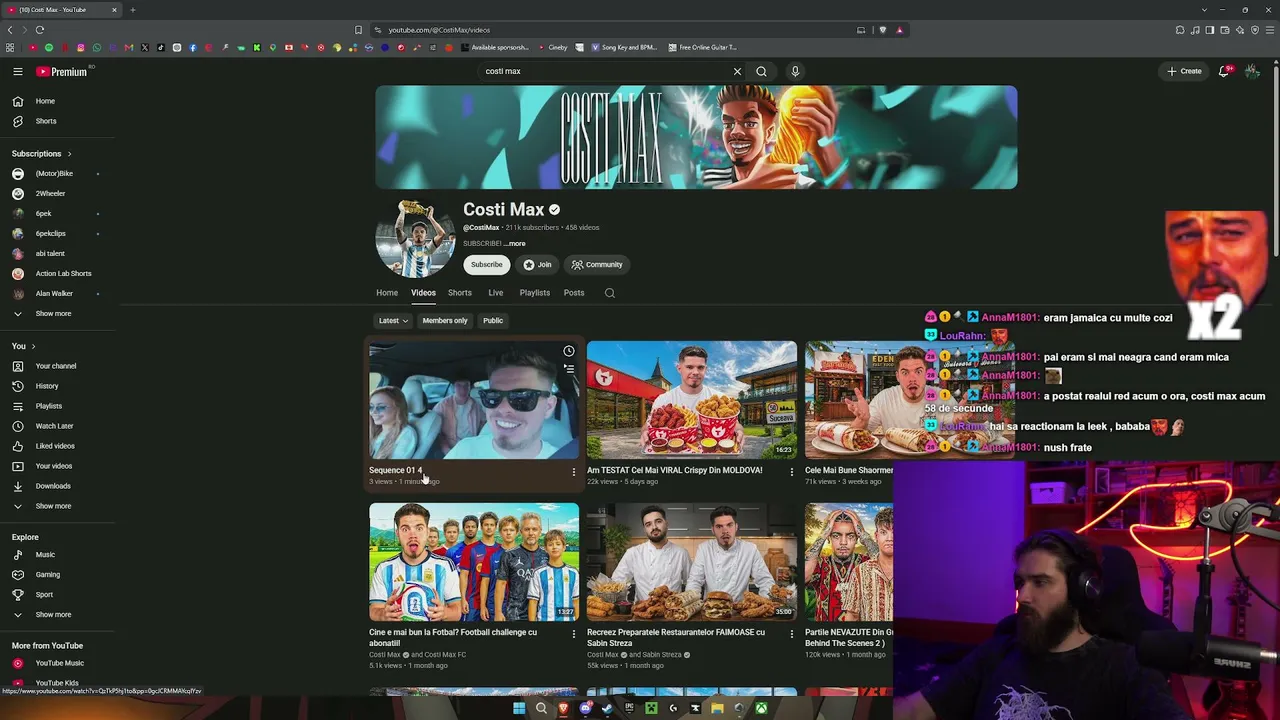Expand the Subscriptions section header

(42, 154)
